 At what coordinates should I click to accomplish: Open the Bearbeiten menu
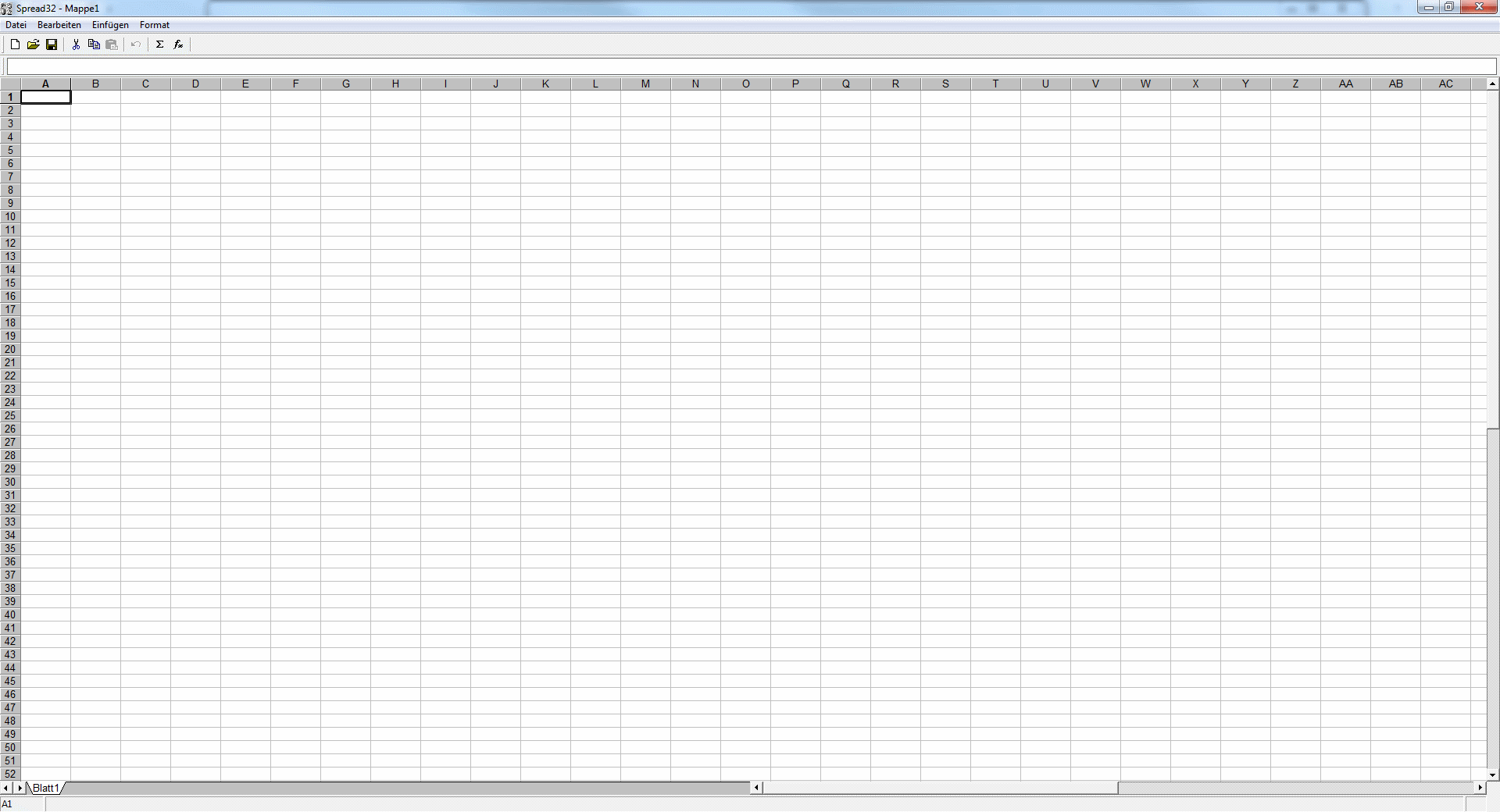59,25
